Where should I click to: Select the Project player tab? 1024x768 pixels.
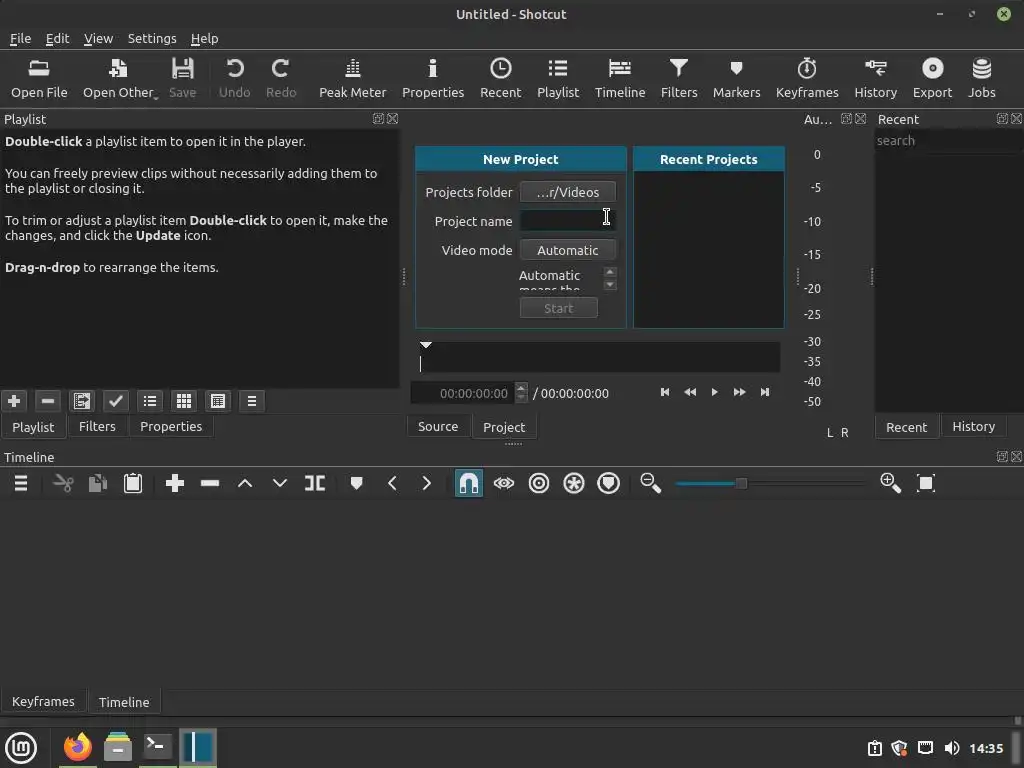tap(504, 427)
